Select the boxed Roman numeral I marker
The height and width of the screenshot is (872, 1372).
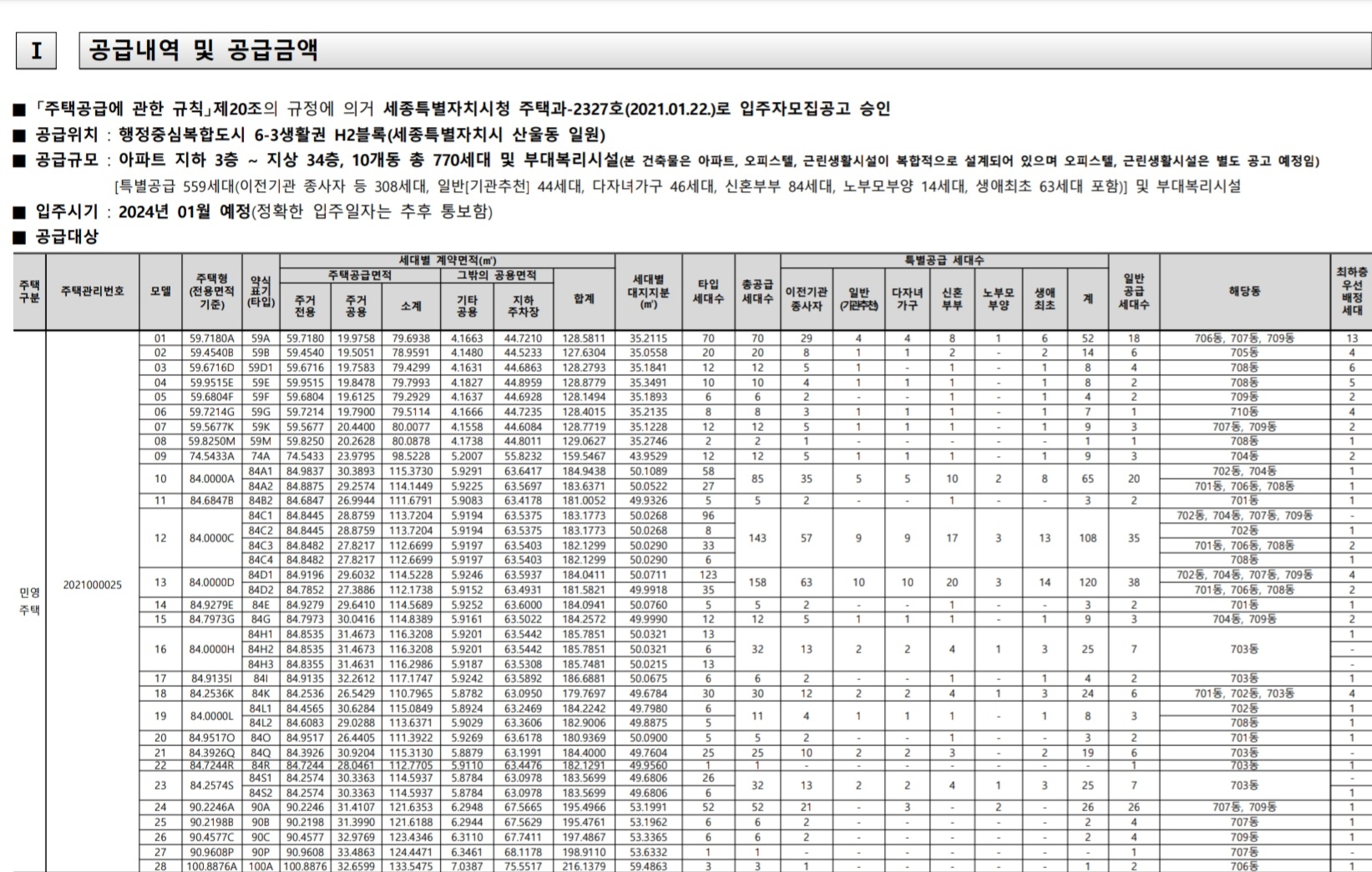[36, 50]
